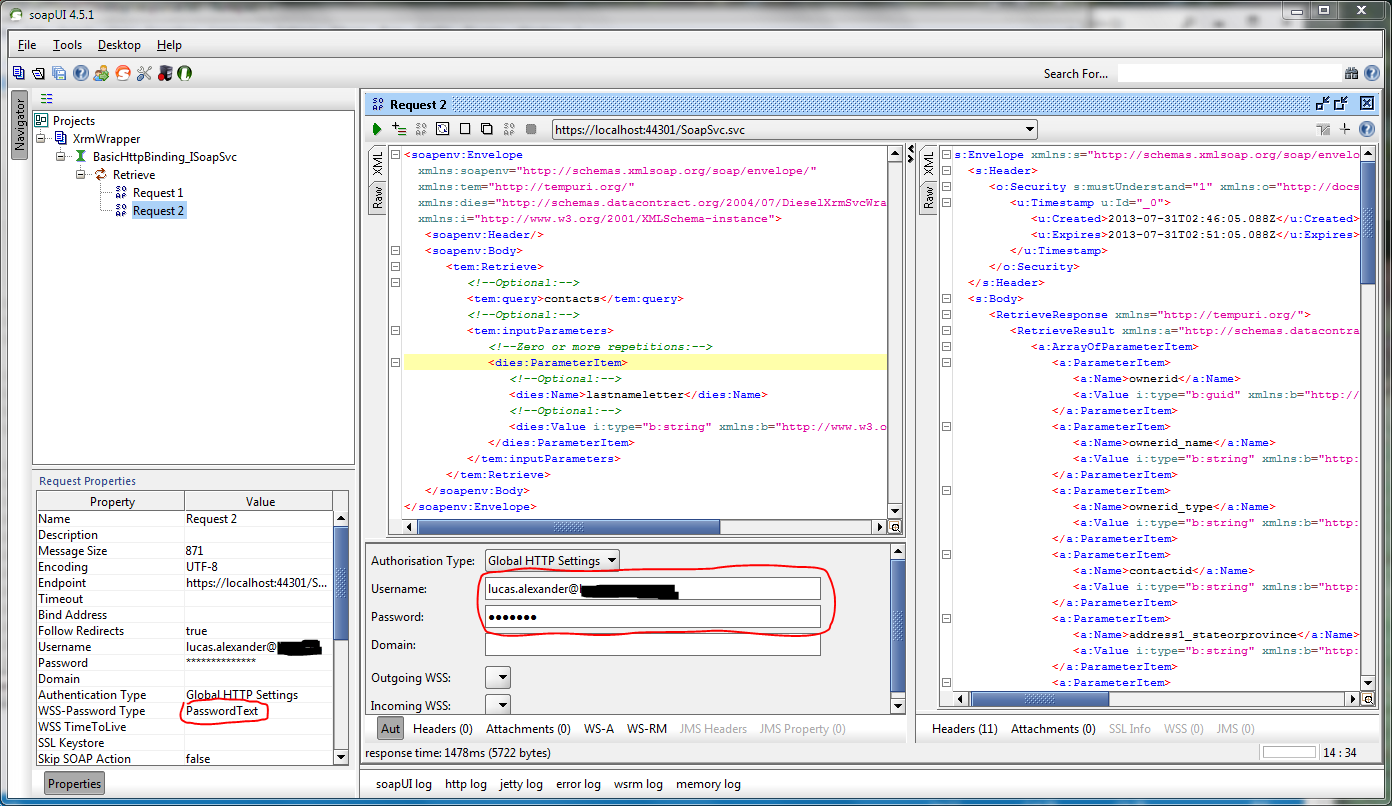Add request to MockService icon

pos(421,129)
